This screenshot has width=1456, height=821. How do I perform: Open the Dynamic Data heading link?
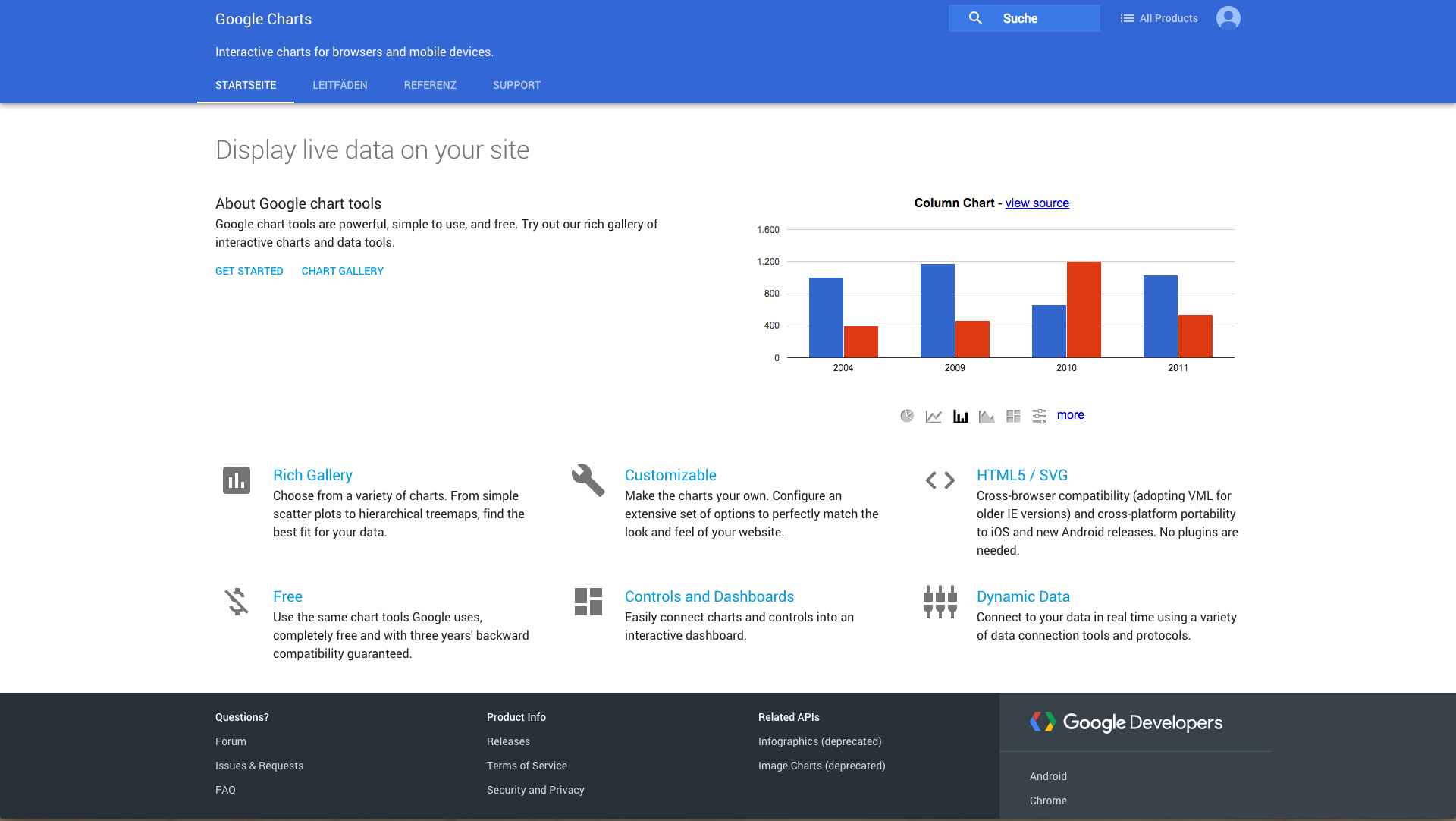point(1023,596)
